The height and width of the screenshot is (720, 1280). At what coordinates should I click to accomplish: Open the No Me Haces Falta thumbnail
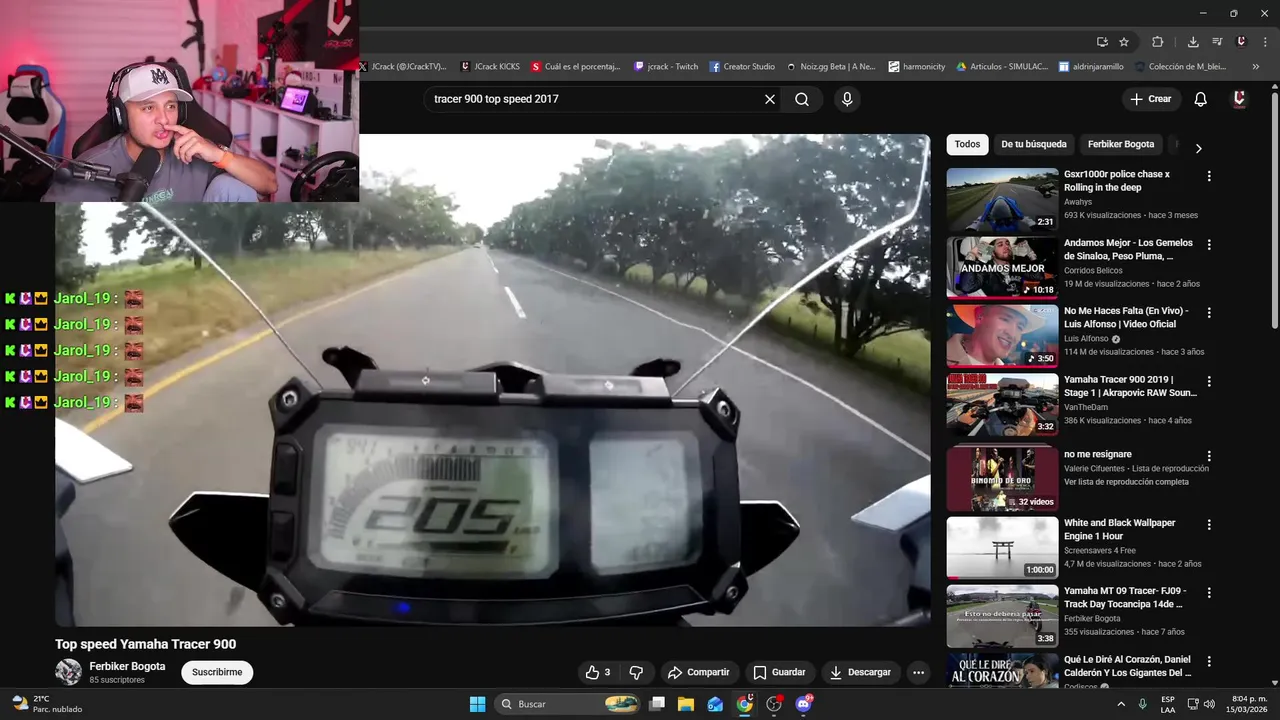tap(1002, 336)
